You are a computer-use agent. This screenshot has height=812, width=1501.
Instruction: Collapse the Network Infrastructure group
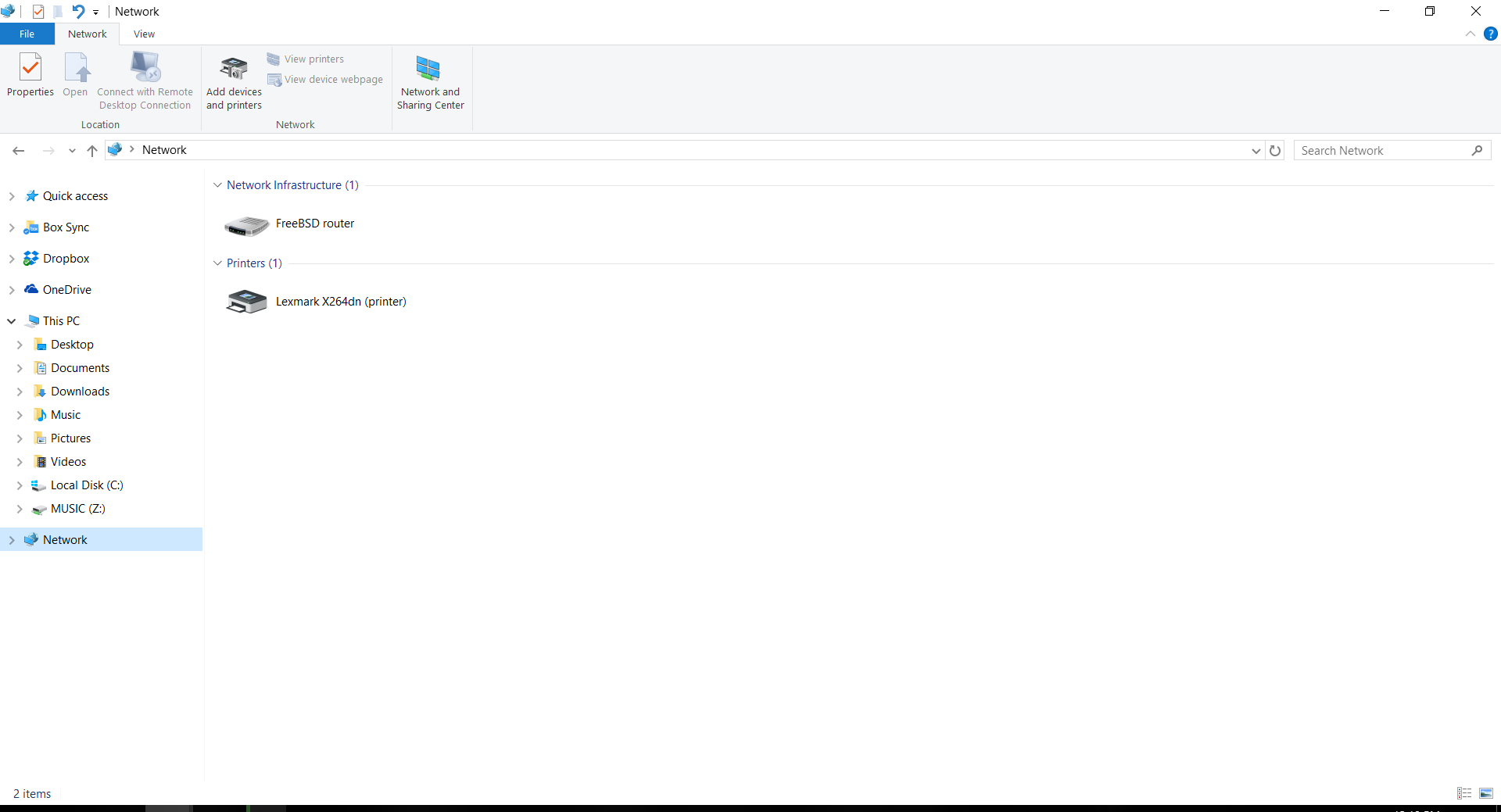pyautogui.click(x=217, y=185)
